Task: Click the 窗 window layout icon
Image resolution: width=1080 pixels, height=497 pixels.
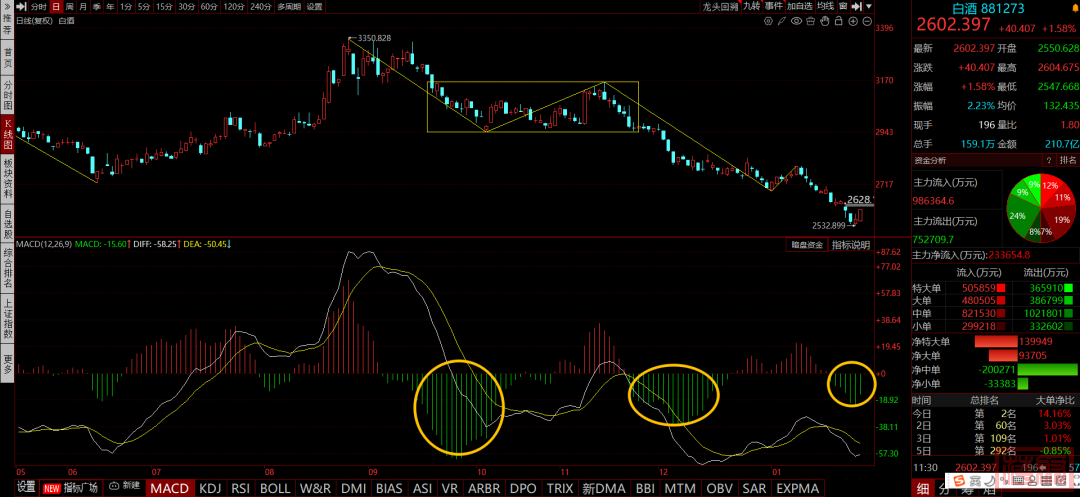Action: pyautogui.click(x=843, y=7)
